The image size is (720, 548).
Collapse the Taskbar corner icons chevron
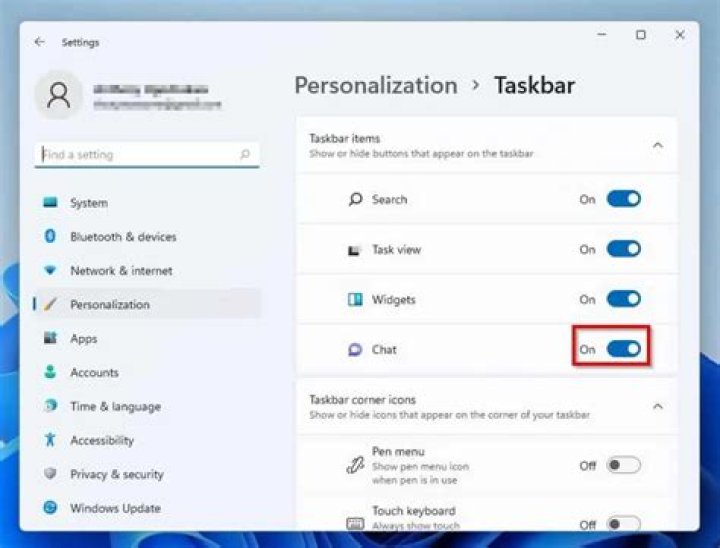[658, 407]
